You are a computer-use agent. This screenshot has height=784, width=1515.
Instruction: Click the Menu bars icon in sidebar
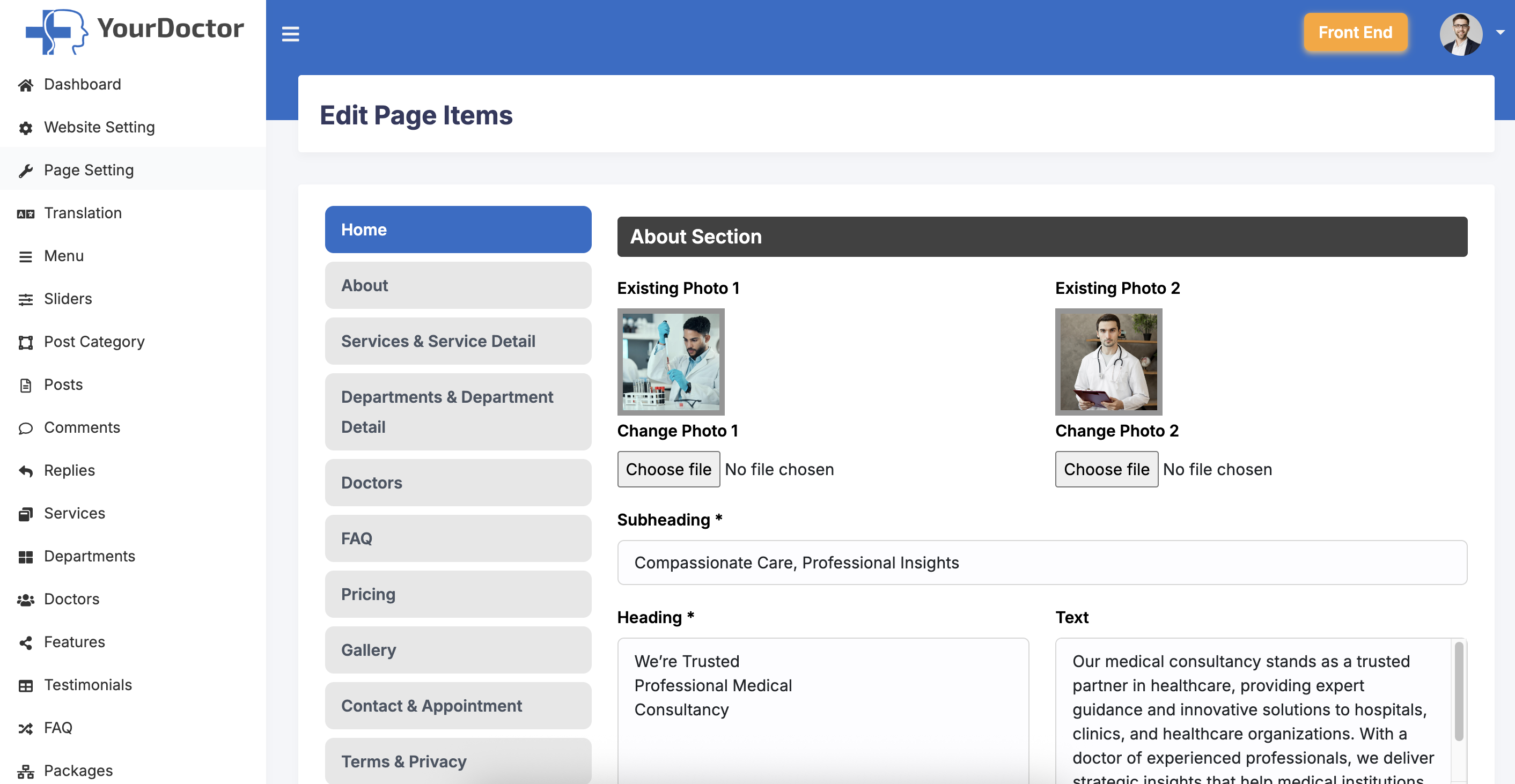[25, 257]
